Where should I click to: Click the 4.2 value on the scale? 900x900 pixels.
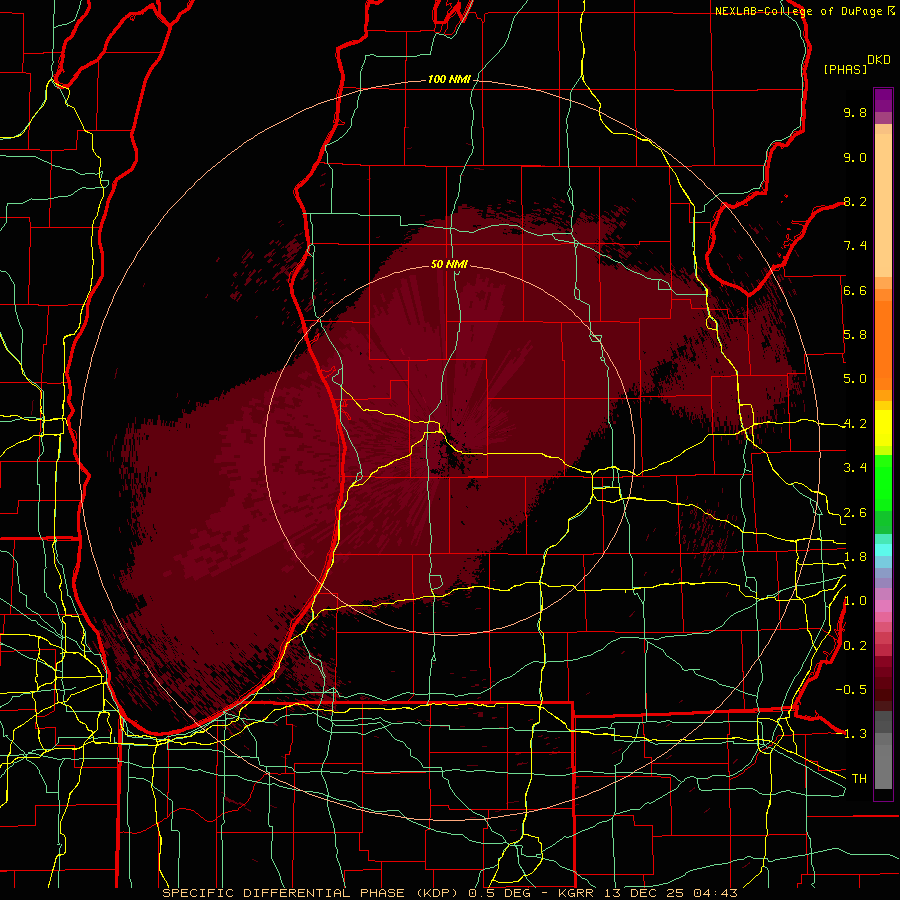[855, 424]
